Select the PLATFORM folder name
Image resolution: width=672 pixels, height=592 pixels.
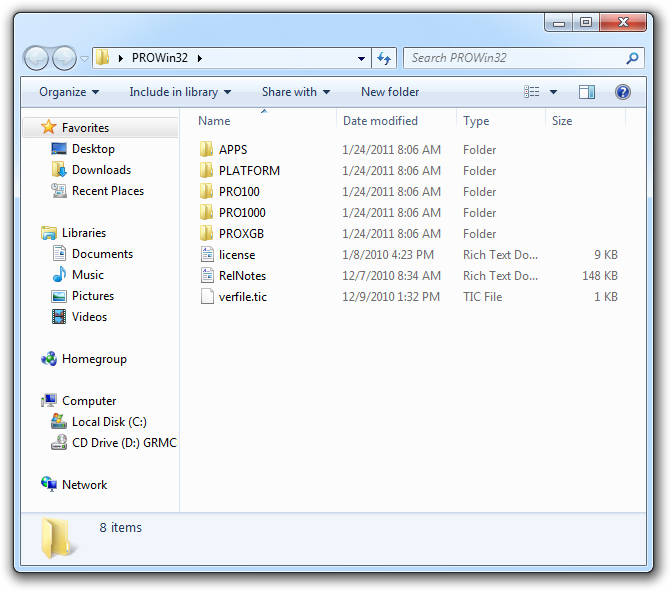249,171
